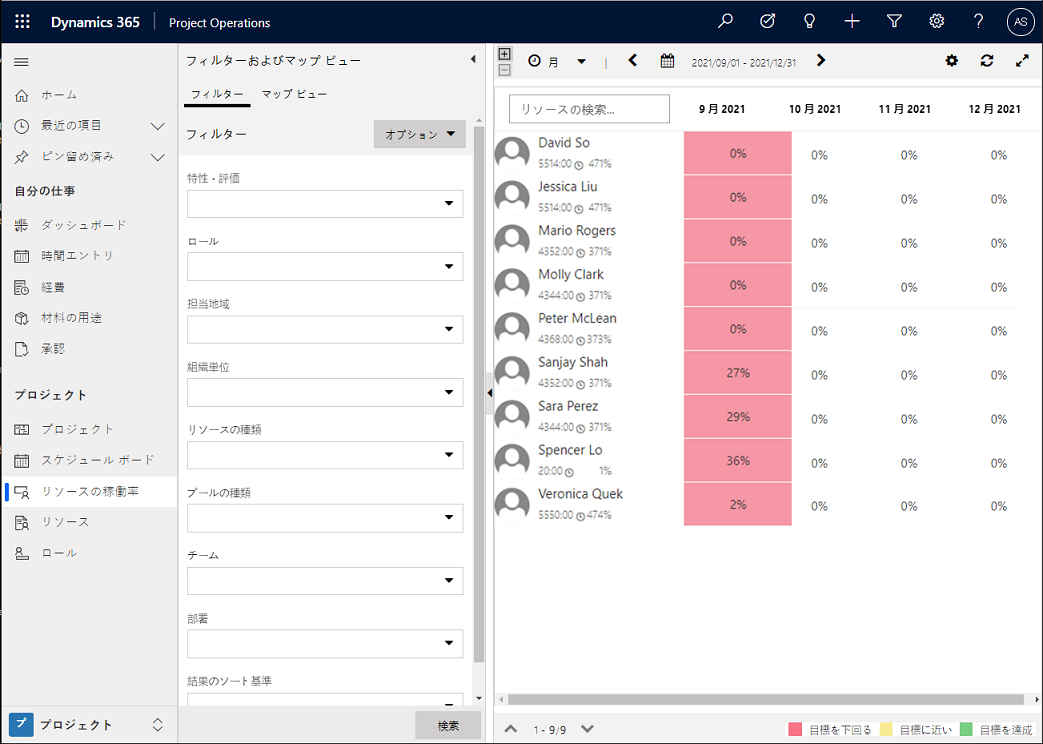The width and height of the screenshot is (1043, 744).
Task: Click the search magnifier in top bar
Action: pos(725,21)
